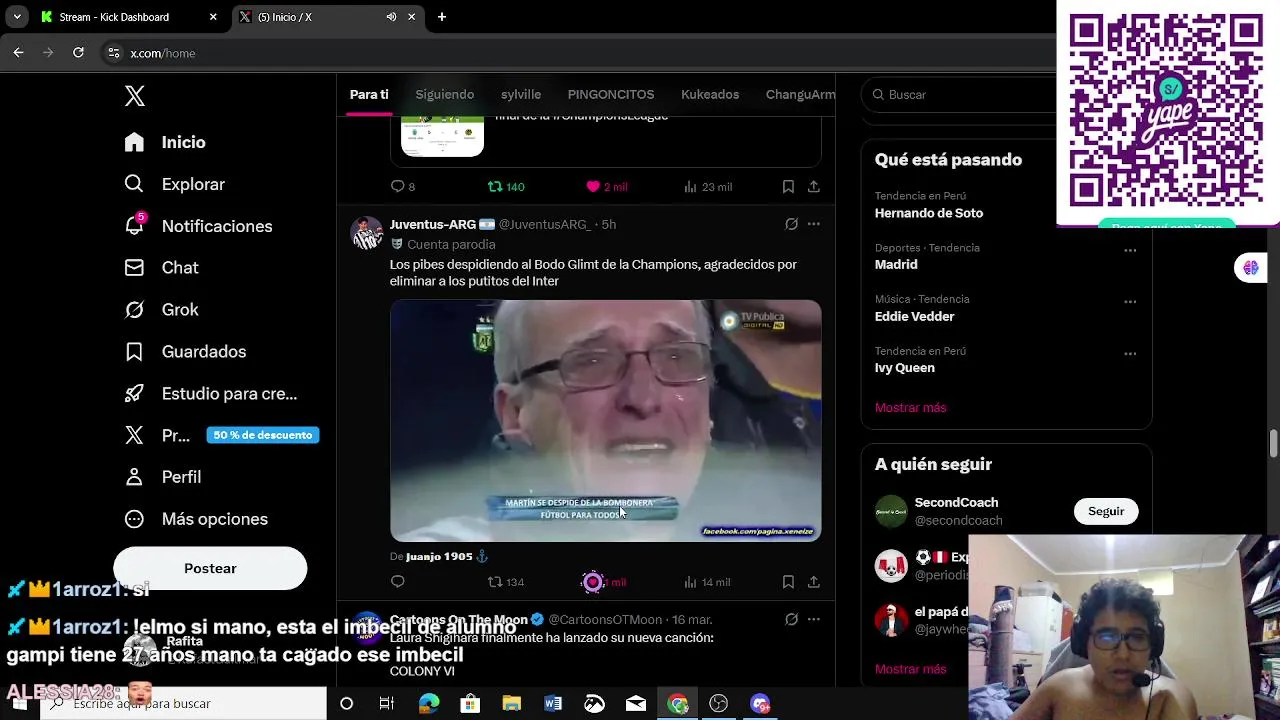Open more options on Juventus-ARG post
The width and height of the screenshot is (1280, 720).
coord(814,224)
